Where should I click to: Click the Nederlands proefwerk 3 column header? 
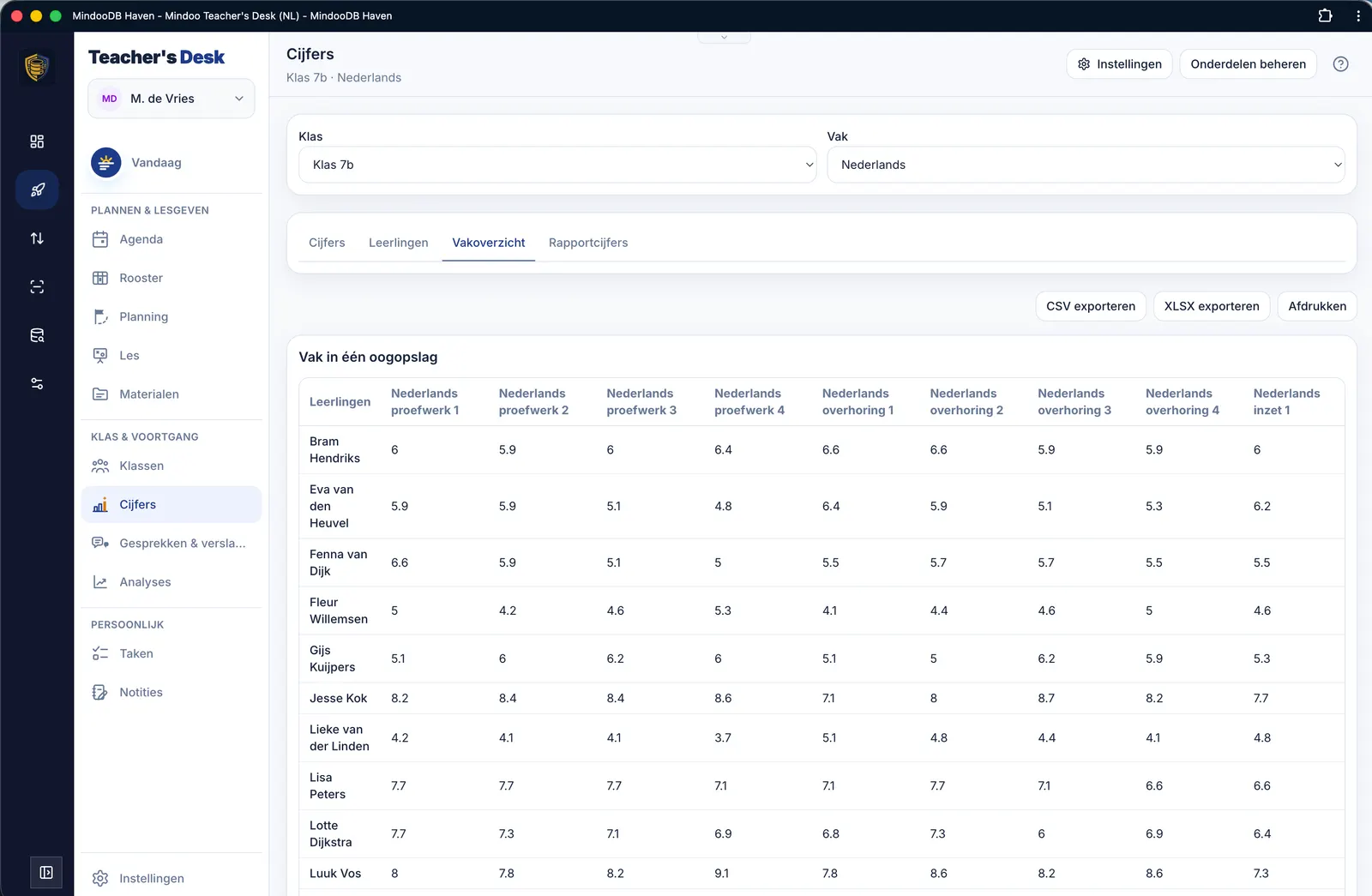pyautogui.click(x=641, y=402)
